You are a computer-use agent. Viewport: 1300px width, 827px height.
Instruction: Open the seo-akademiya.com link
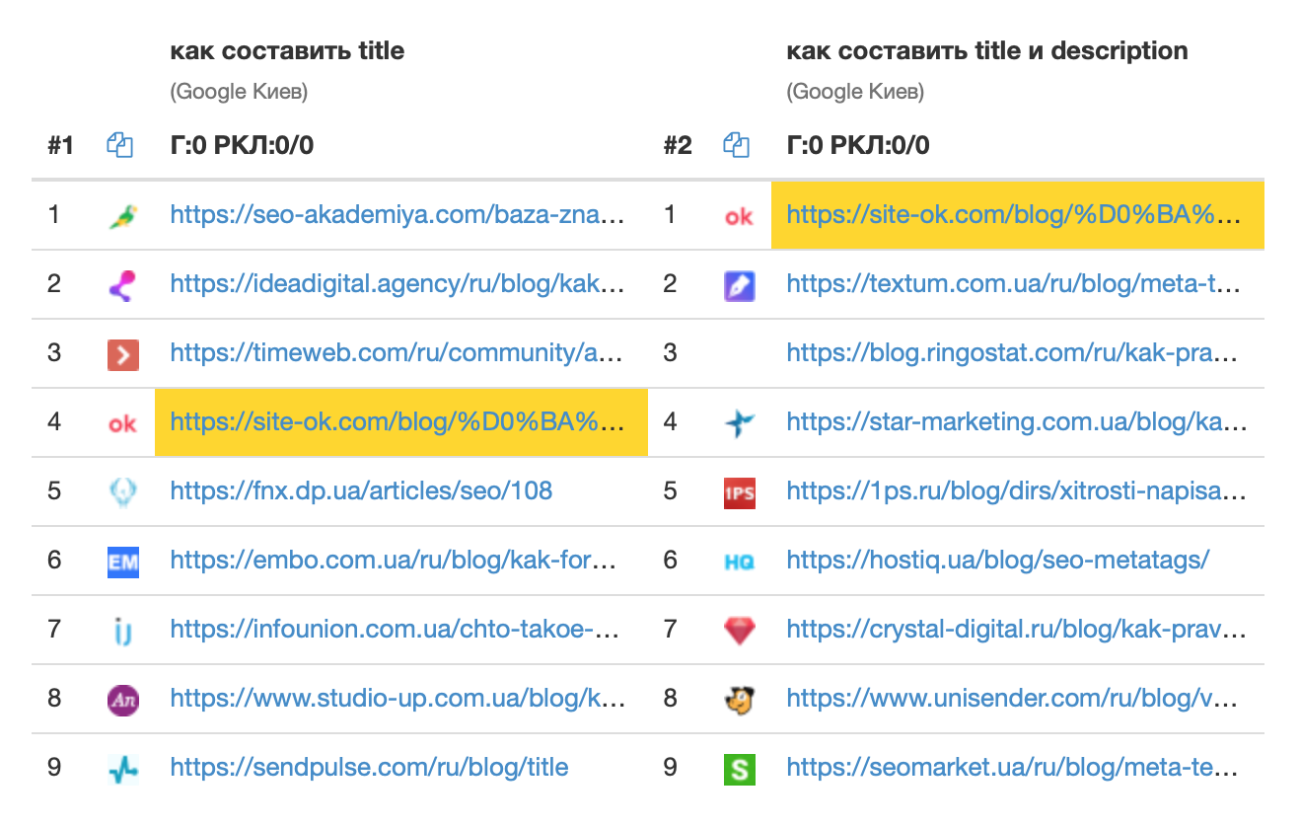click(397, 214)
